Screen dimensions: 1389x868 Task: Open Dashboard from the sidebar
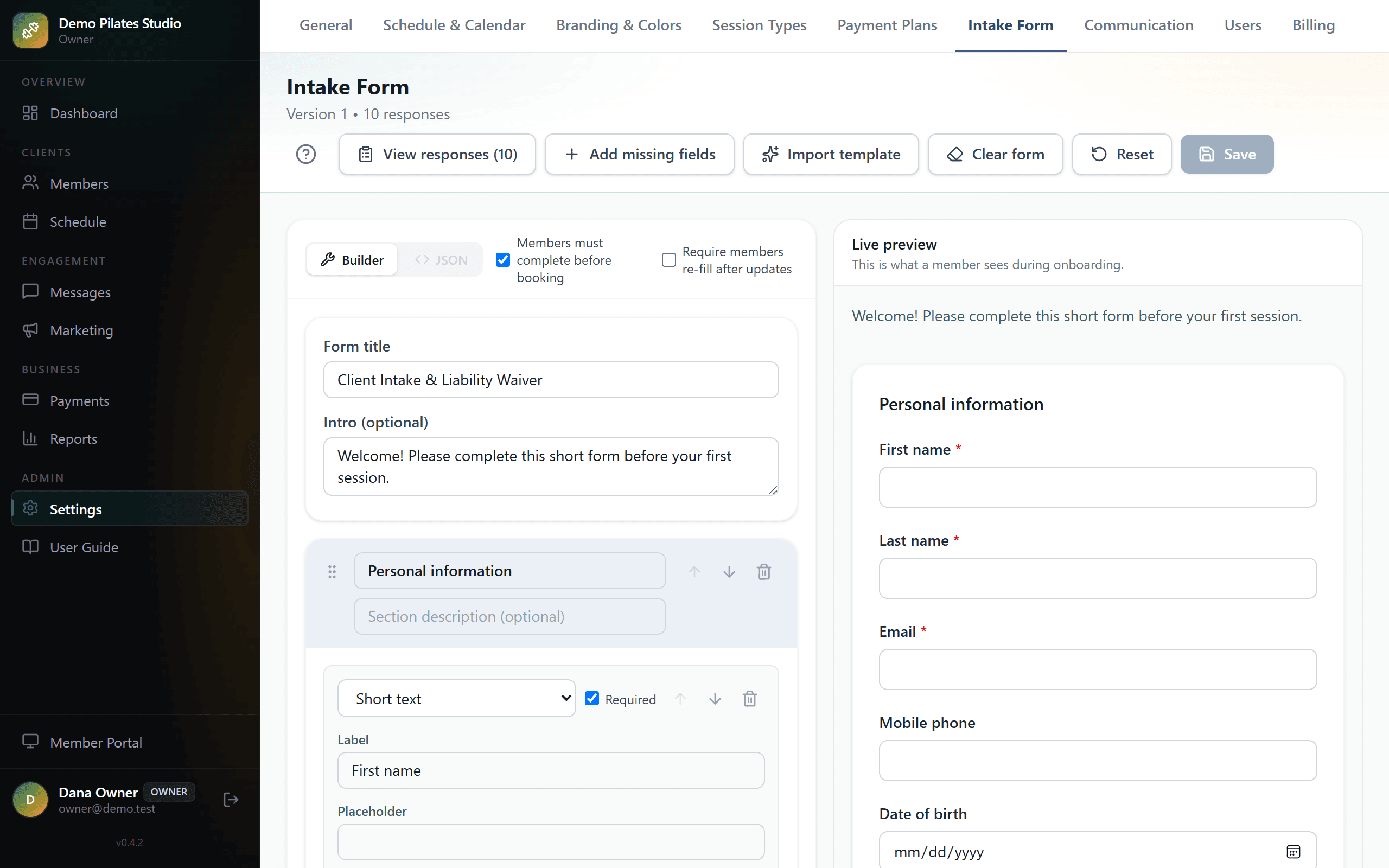point(130,113)
